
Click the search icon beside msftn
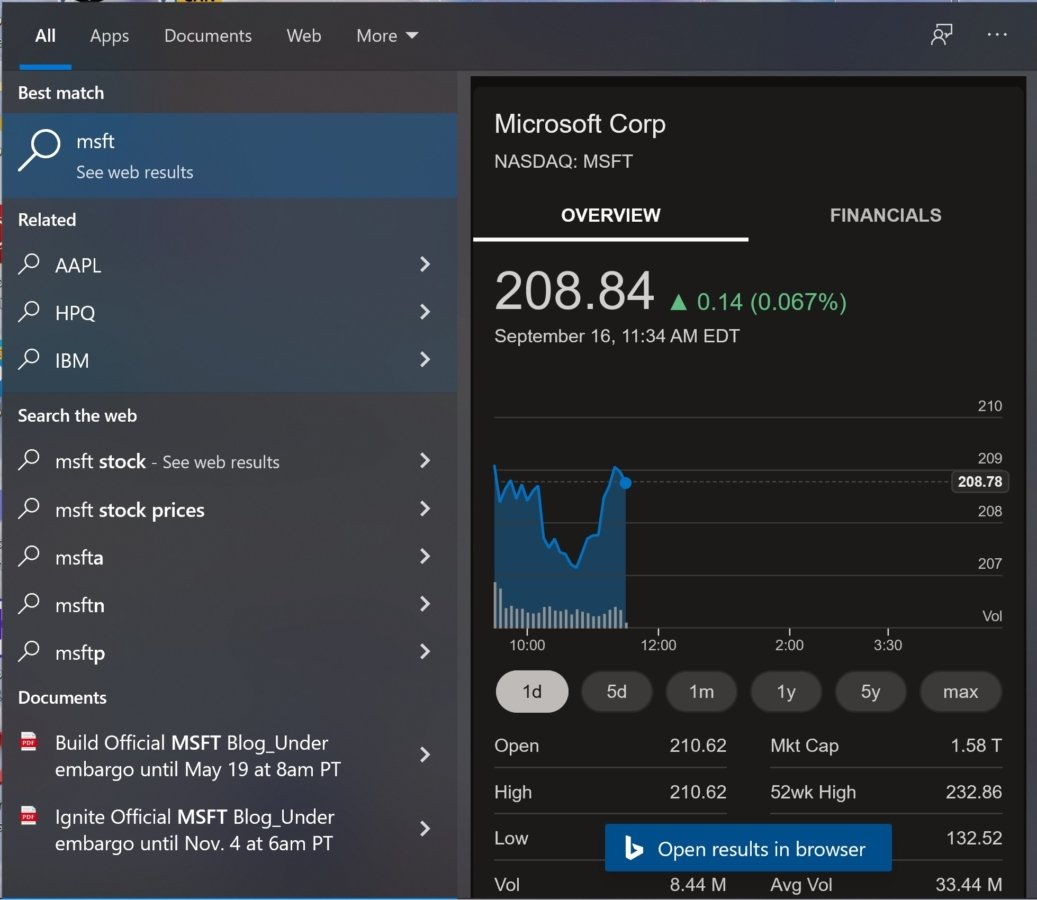coord(29,604)
